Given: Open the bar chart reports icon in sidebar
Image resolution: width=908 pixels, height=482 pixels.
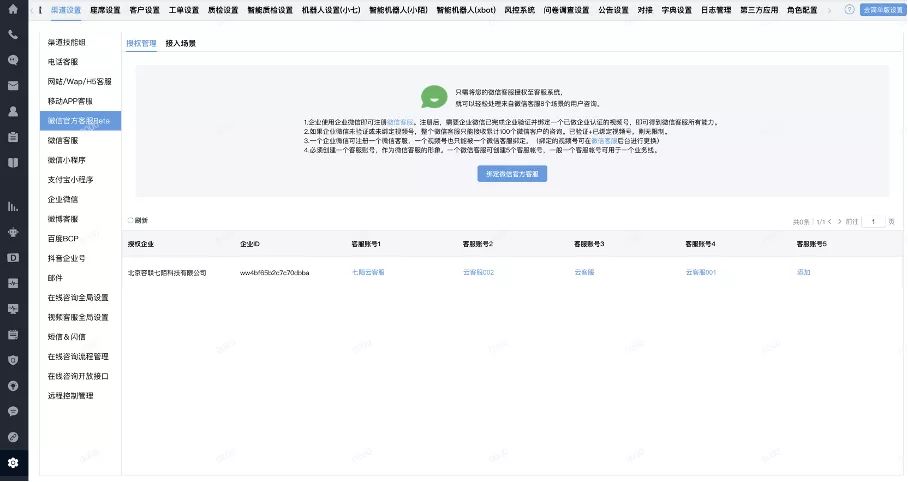Looking at the screenshot, I should tap(13, 207).
